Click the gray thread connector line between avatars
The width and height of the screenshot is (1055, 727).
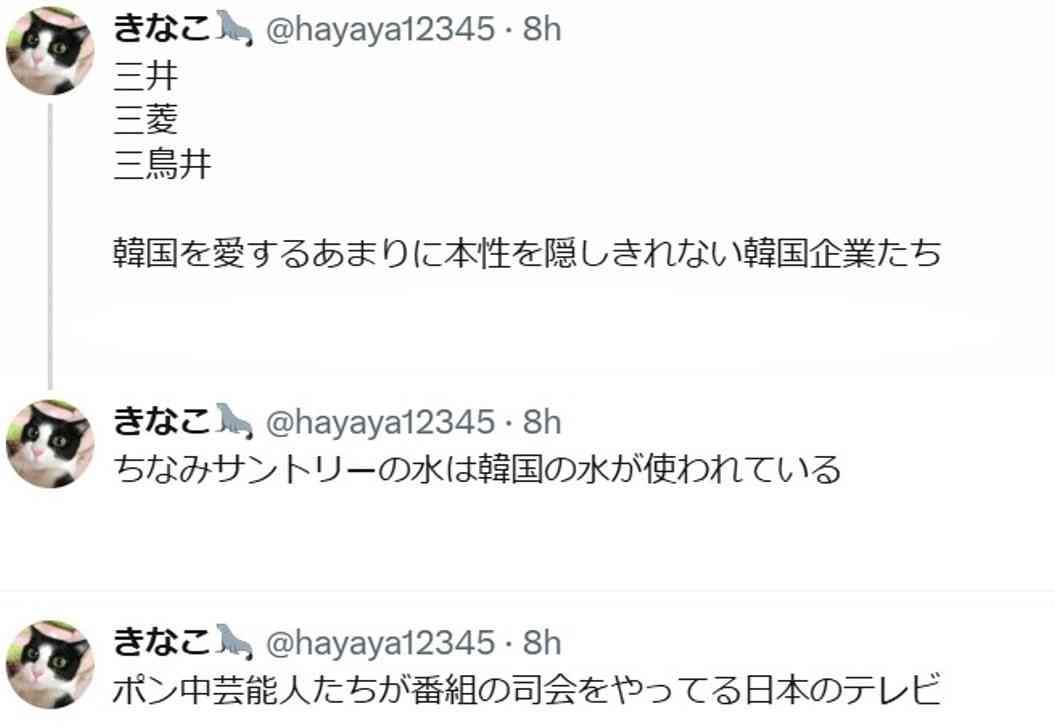click(x=50, y=246)
